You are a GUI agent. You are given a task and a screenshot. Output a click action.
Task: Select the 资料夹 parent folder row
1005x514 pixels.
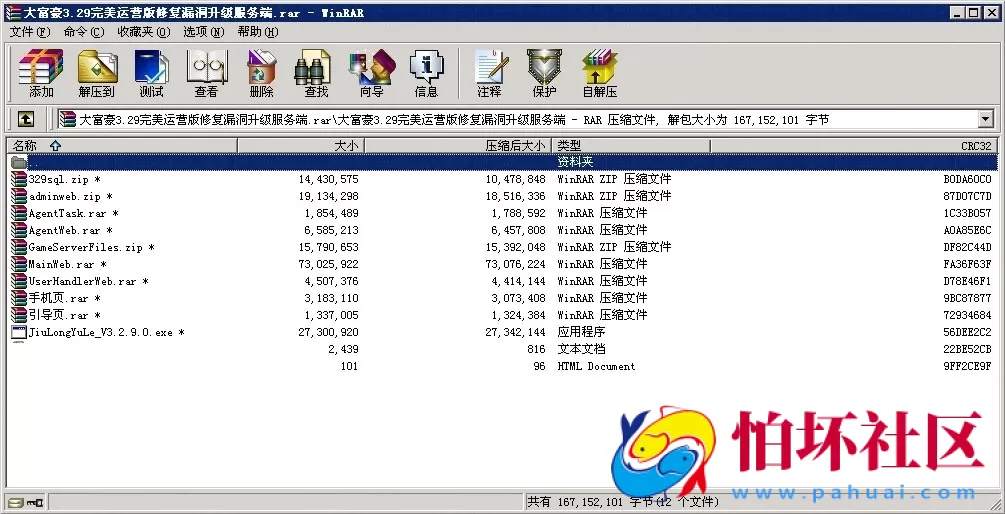click(x=502, y=162)
